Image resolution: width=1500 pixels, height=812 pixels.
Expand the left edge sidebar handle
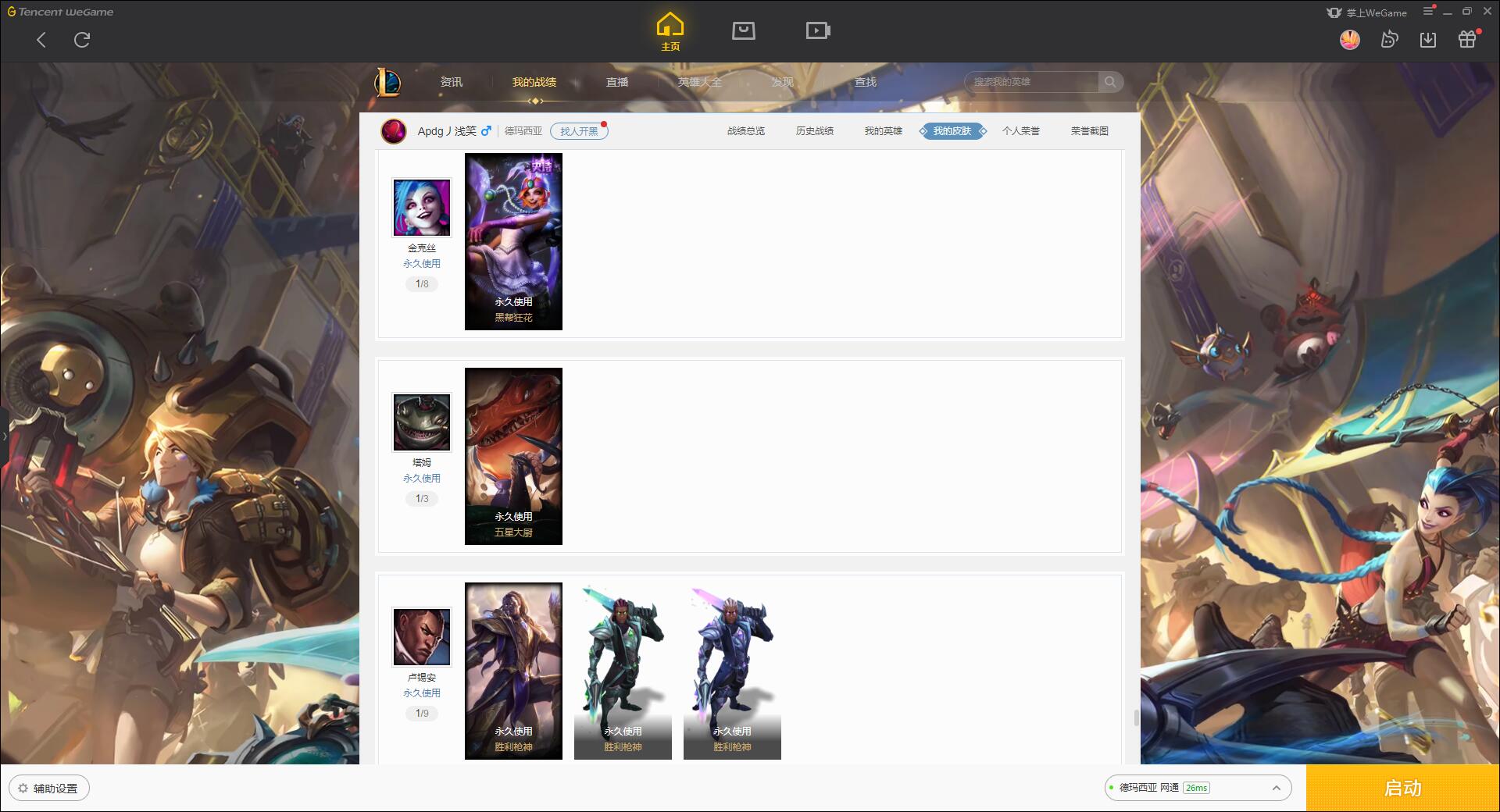(4, 436)
